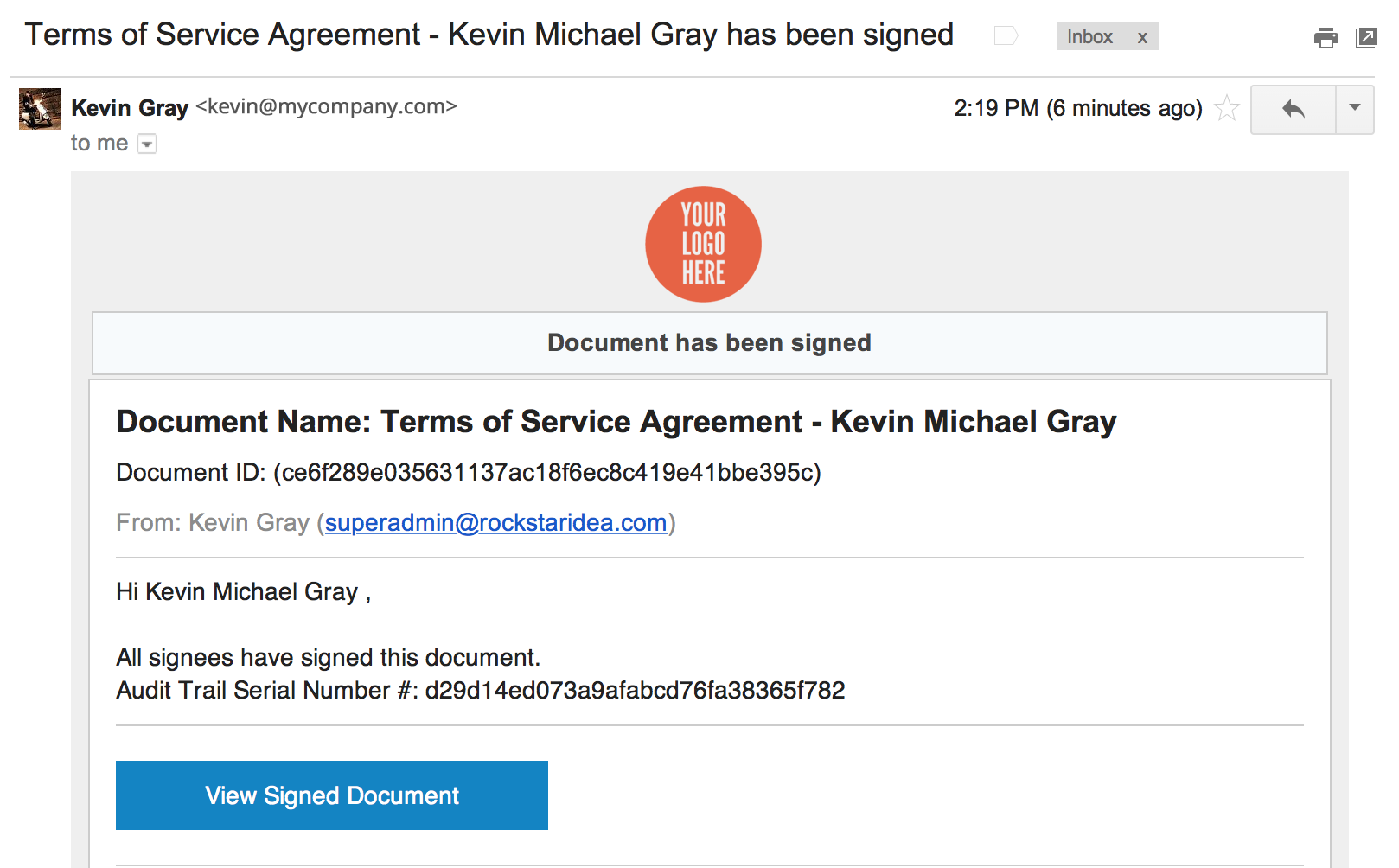Open the email in a new window
This screenshot has width=1399, height=868.
click(1366, 38)
